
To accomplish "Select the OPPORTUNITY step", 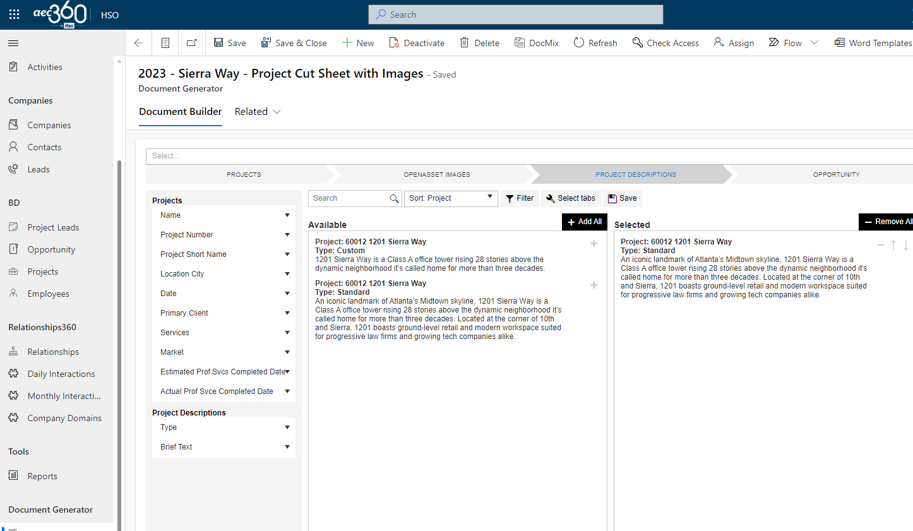I will click(836, 175).
